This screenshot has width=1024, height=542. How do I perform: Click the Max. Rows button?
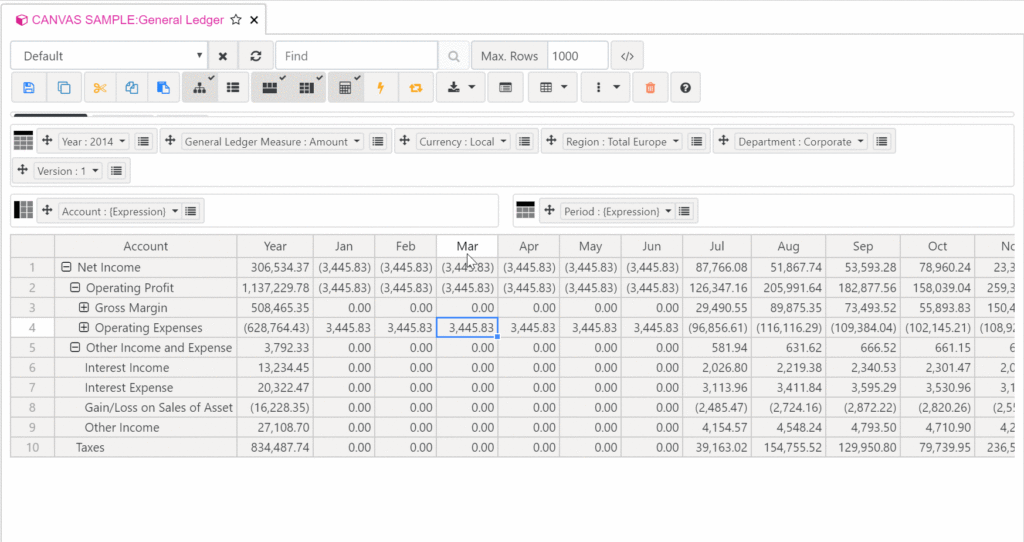(509, 56)
